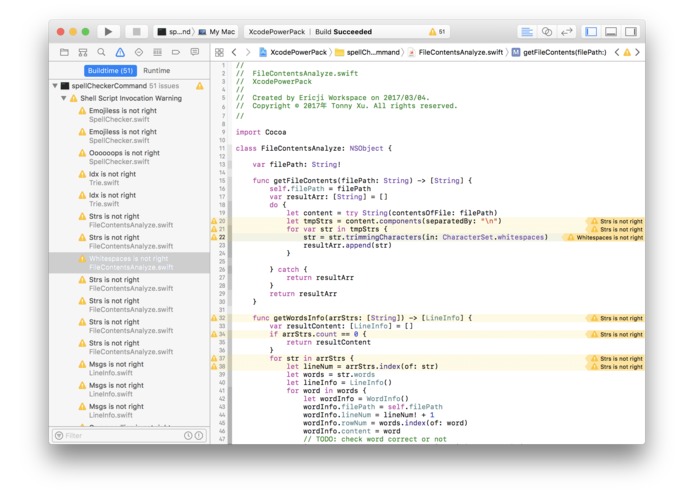The height and width of the screenshot is (494, 695).
Task: Switch to the Standard editor
Action: (x=527, y=31)
